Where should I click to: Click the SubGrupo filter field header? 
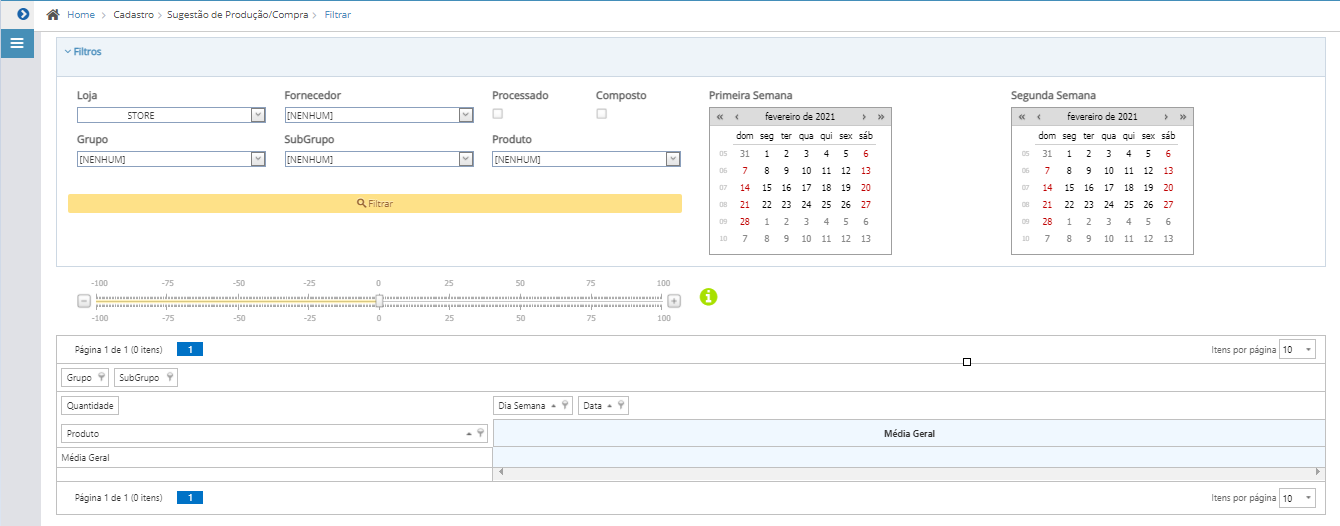[146, 377]
